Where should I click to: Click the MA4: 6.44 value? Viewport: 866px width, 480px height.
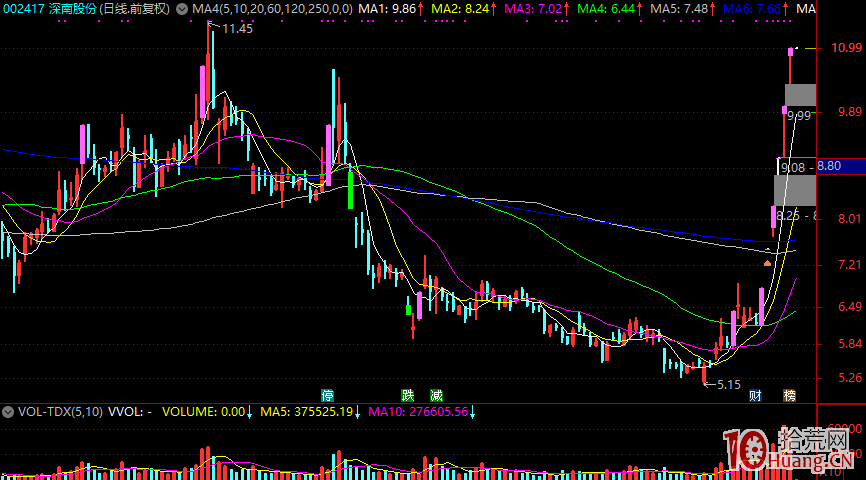coord(606,9)
